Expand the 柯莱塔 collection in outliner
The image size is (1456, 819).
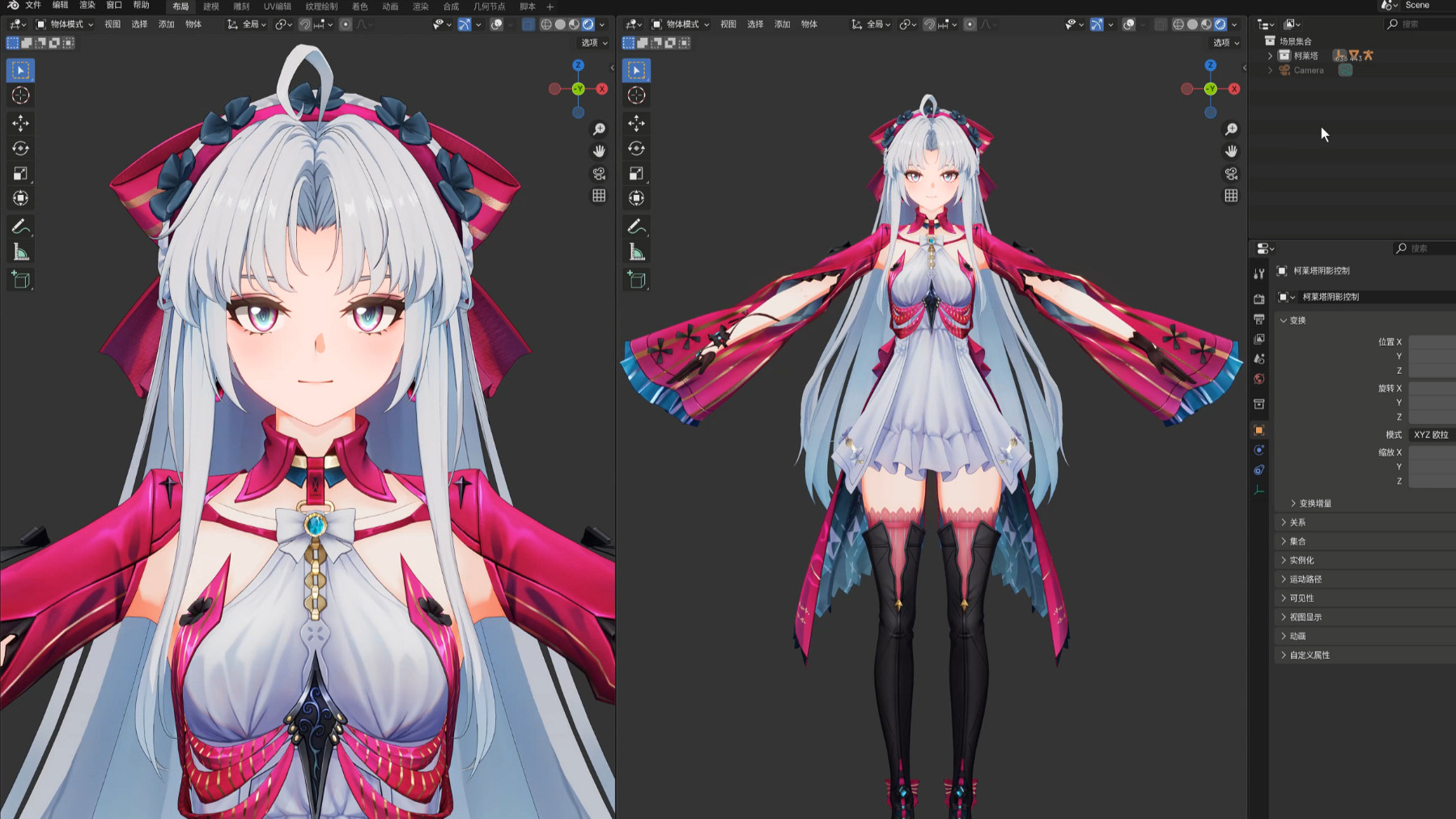click(1270, 56)
